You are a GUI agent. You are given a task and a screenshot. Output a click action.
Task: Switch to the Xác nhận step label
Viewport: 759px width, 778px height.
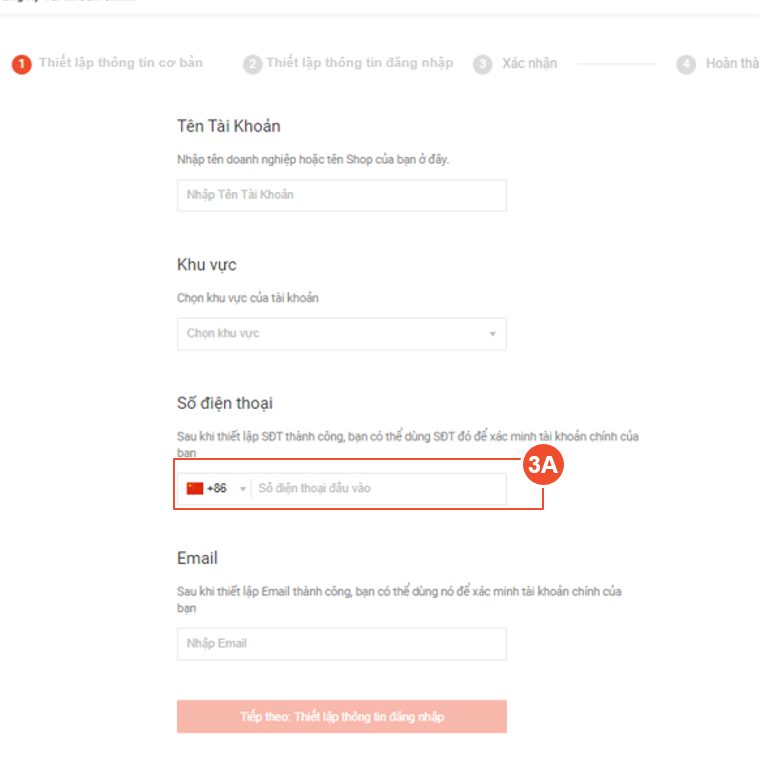coord(530,64)
